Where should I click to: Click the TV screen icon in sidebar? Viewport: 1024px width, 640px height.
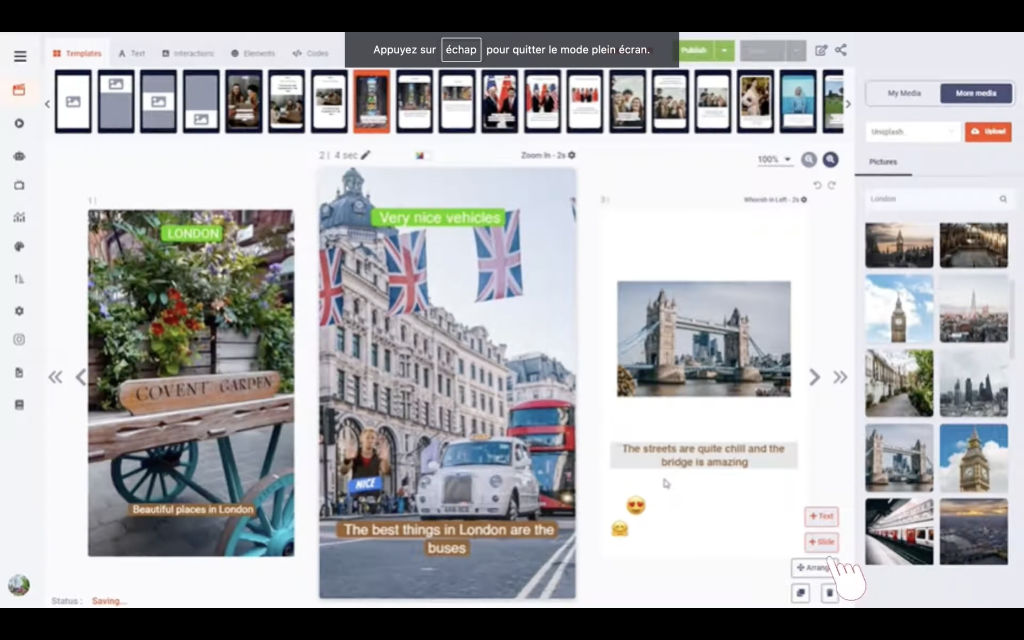pos(19,185)
